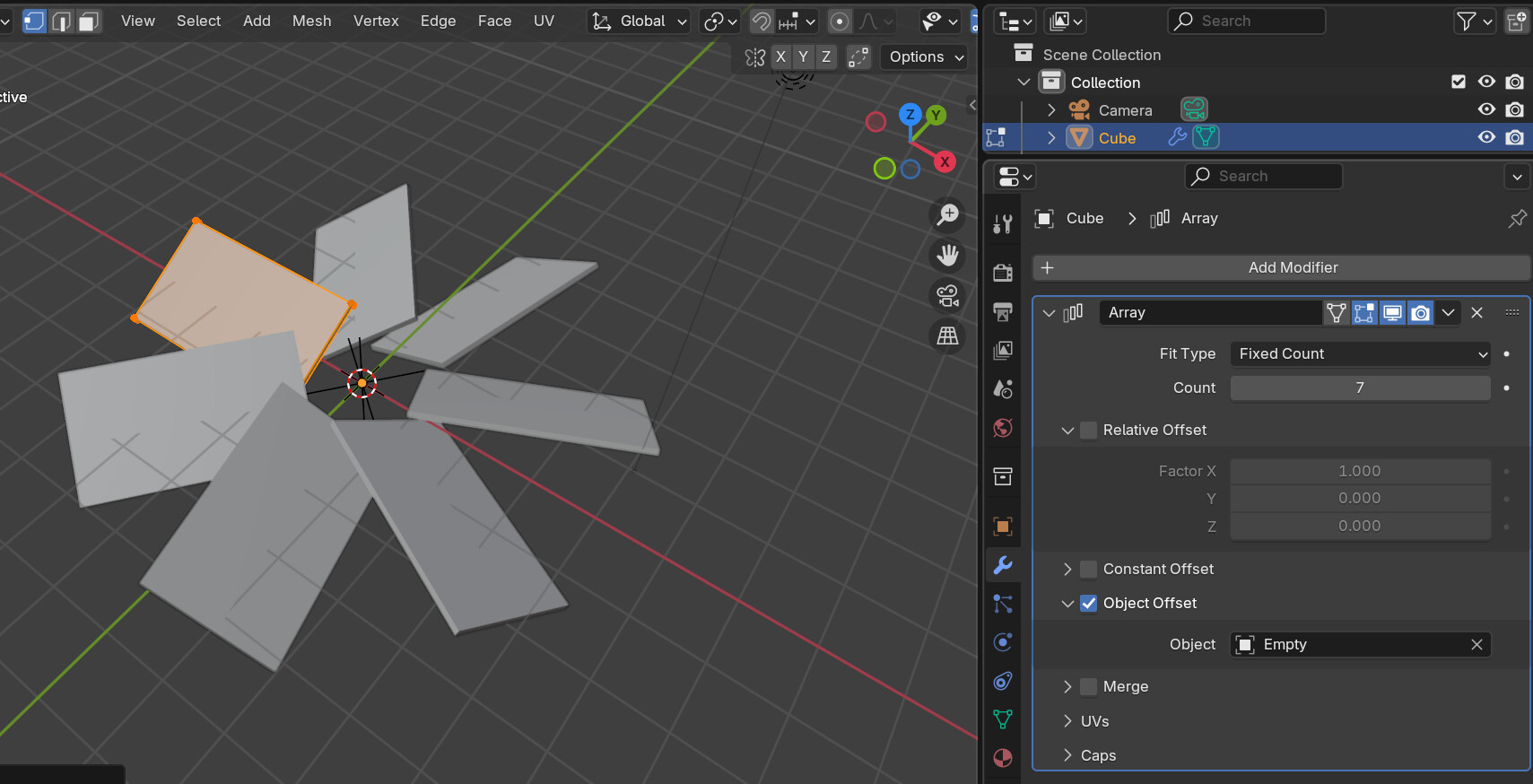The width and height of the screenshot is (1533, 784).
Task: Expand the Caps section
Action: point(1067,755)
